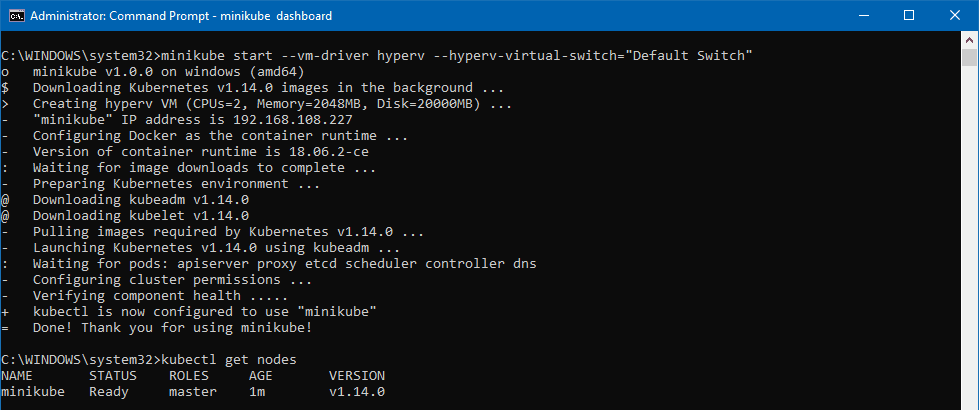Click the master role value
This screenshot has width=979, height=410.
click(x=193, y=392)
